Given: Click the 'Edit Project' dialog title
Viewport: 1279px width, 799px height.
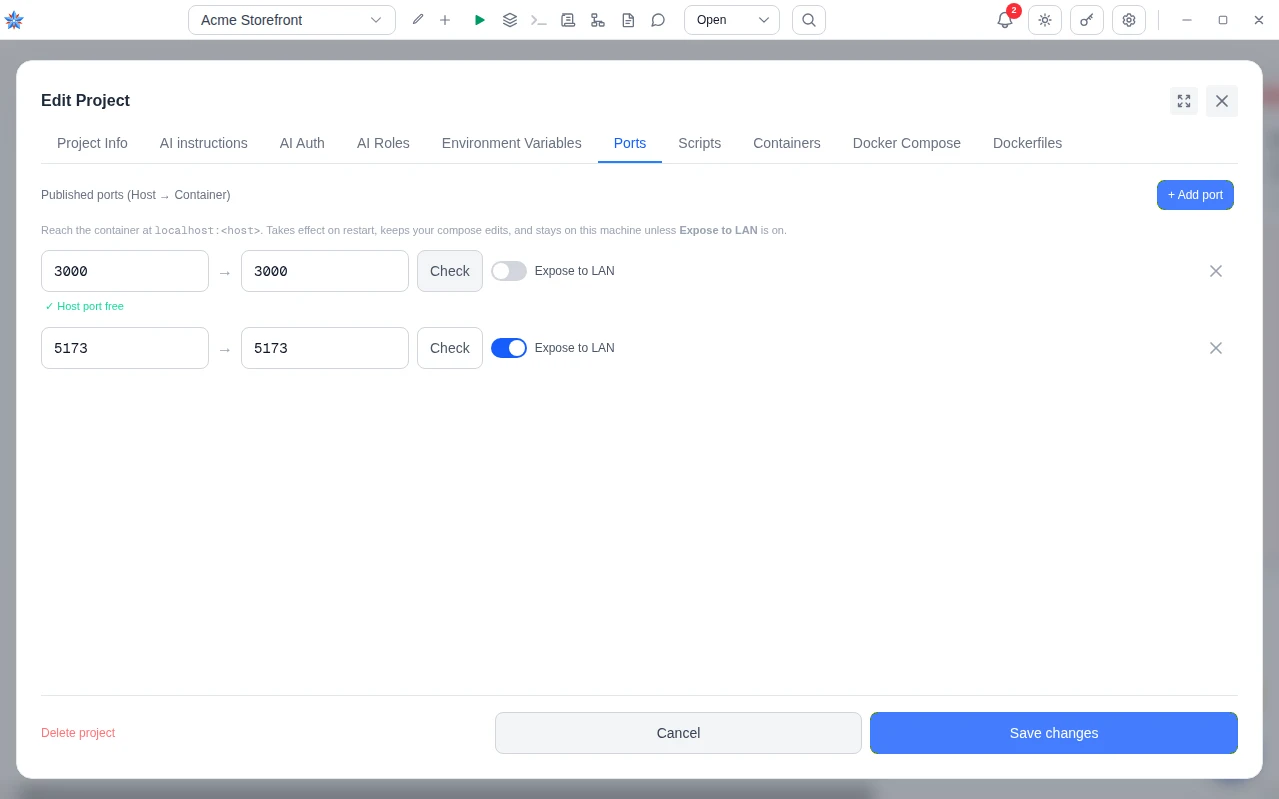Looking at the screenshot, I should click(85, 100).
